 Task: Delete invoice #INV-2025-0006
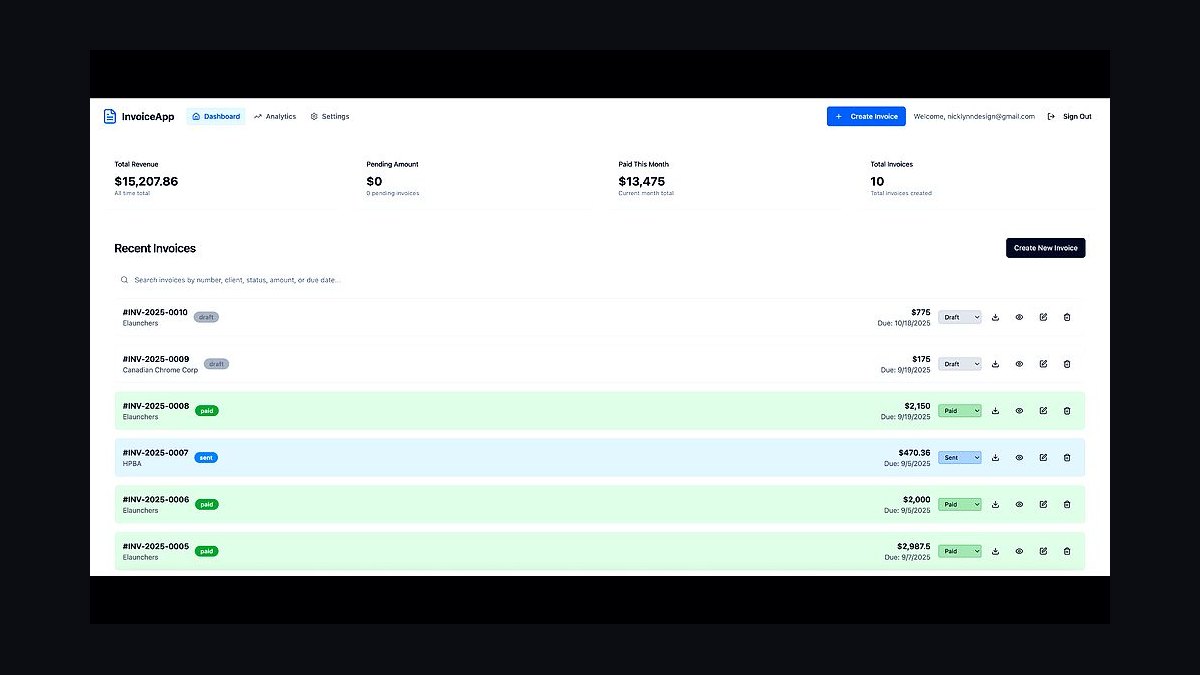coord(1067,504)
